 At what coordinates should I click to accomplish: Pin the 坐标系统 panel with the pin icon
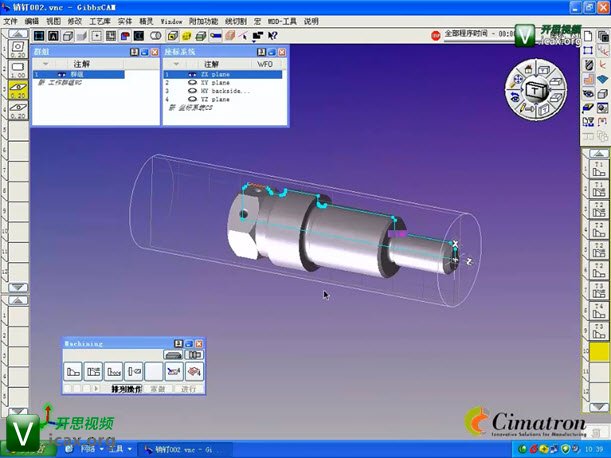(x=261, y=52)
